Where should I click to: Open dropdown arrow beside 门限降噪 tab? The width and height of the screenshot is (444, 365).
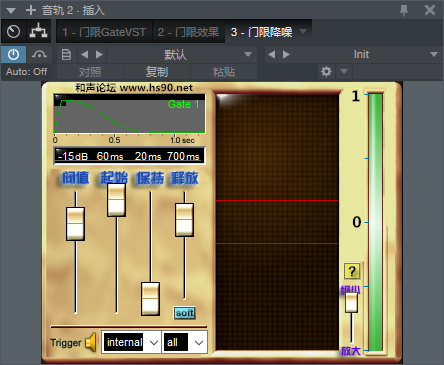tap(303, 31)
